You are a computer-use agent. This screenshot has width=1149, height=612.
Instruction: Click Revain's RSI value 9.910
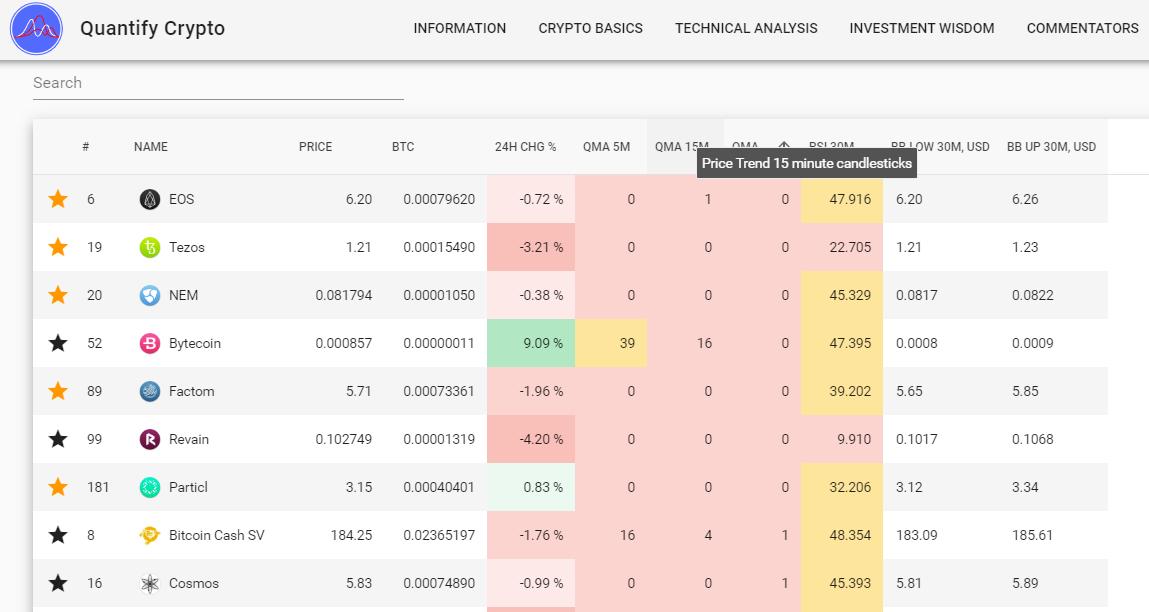842,439
